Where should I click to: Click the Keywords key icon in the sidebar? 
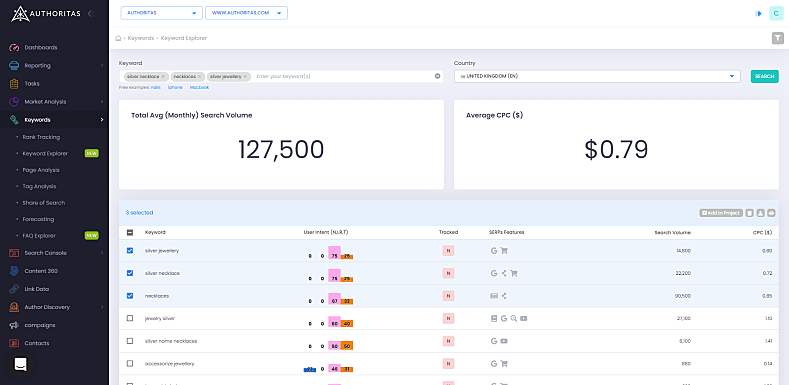pos(14,120)
